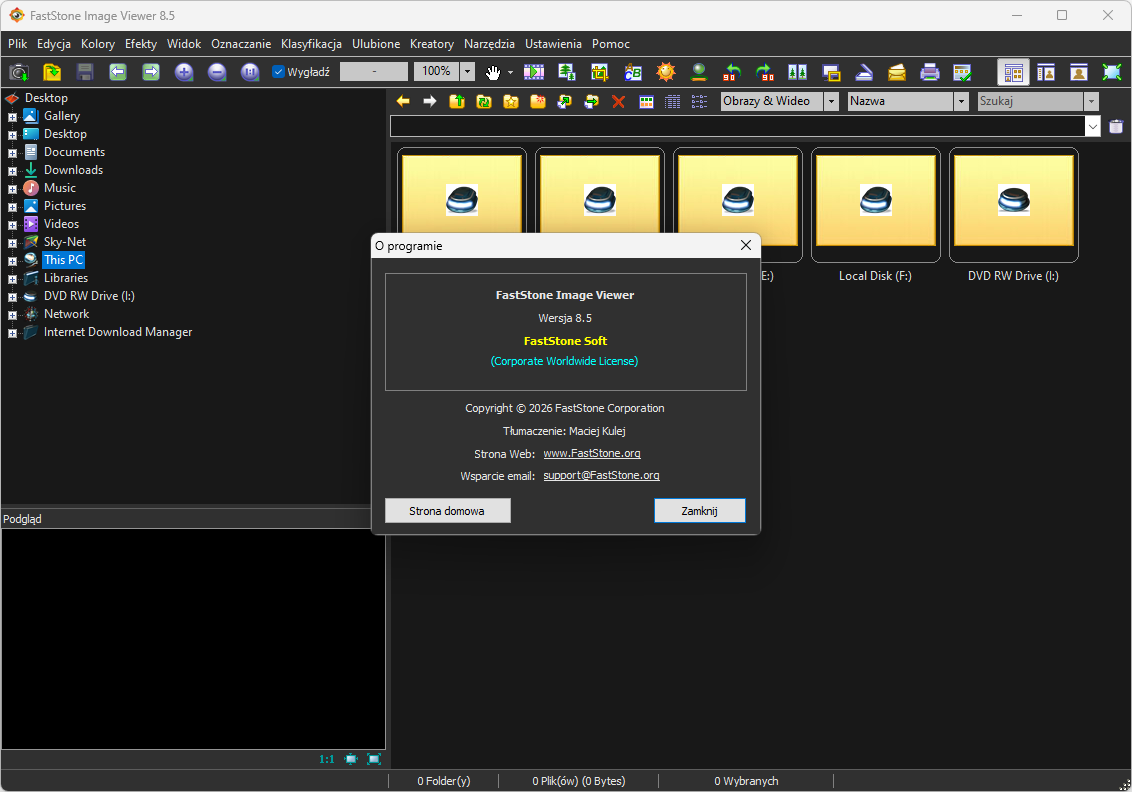1132x792 pixels.
Task: Switch to the thumbnail browser view layout
Action: [x=1014, y=72]
